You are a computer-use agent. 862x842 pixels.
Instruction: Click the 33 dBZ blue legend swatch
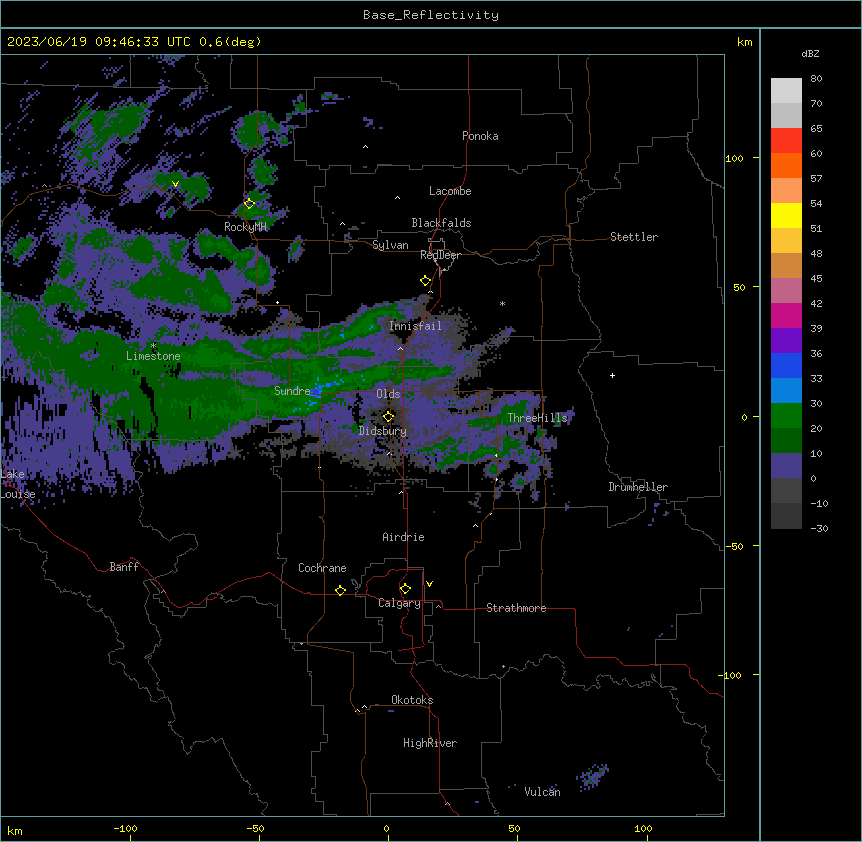click(x=786, y=366)
